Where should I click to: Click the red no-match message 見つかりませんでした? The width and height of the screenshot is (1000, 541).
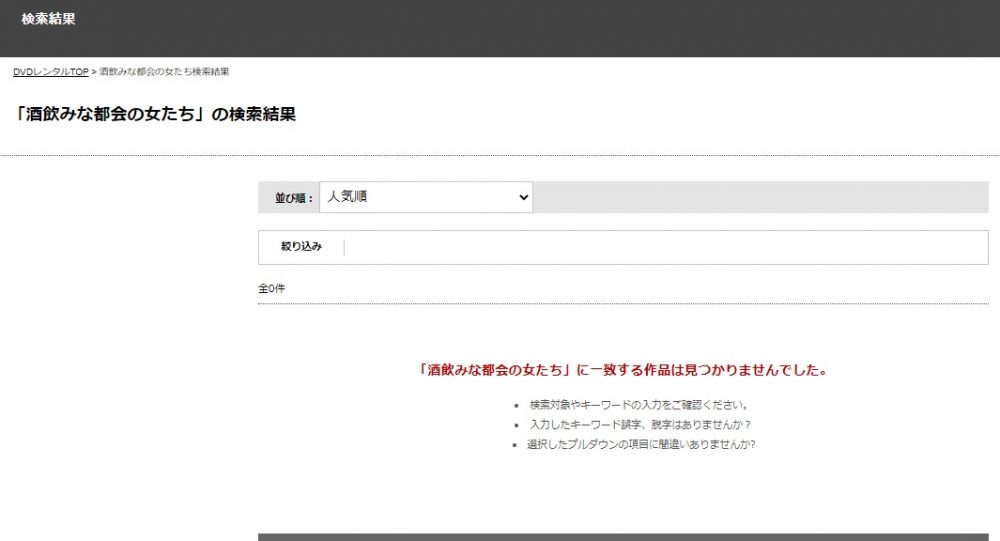(x=622, y=370)
